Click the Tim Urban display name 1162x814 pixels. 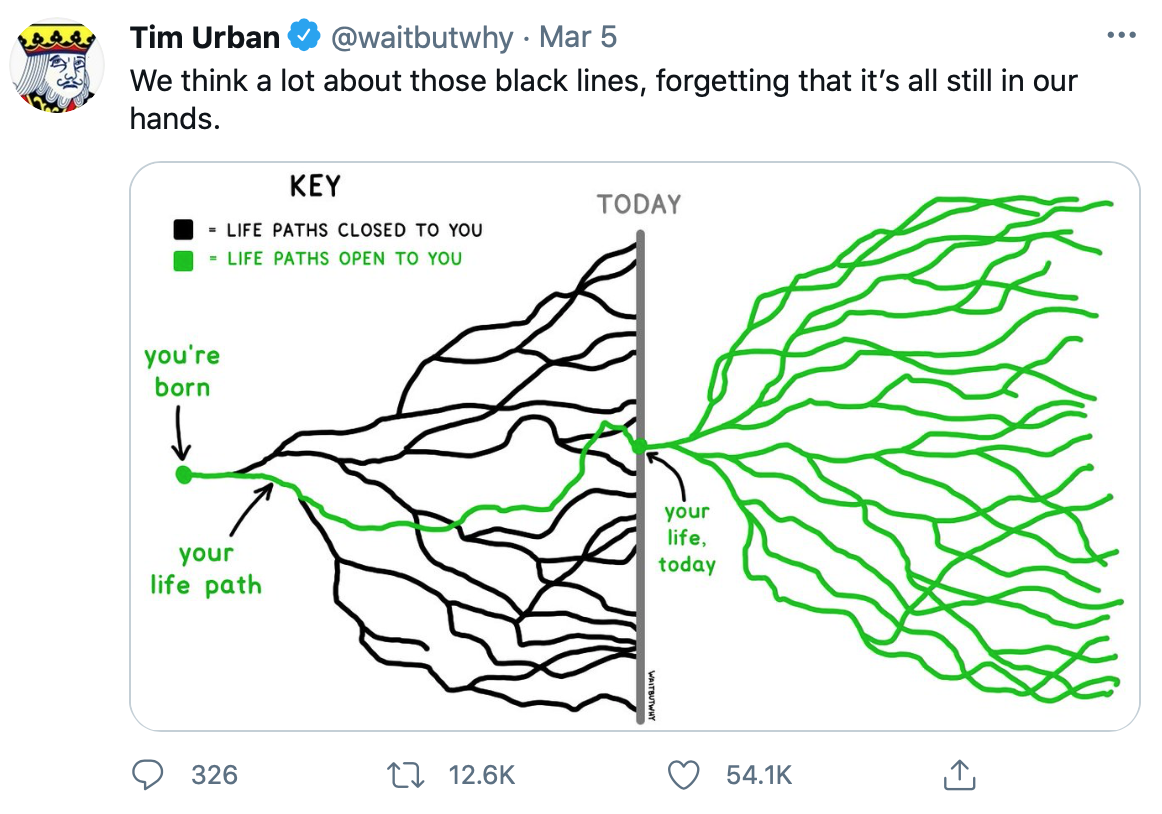pyautogui.click(x=205, y=38)
